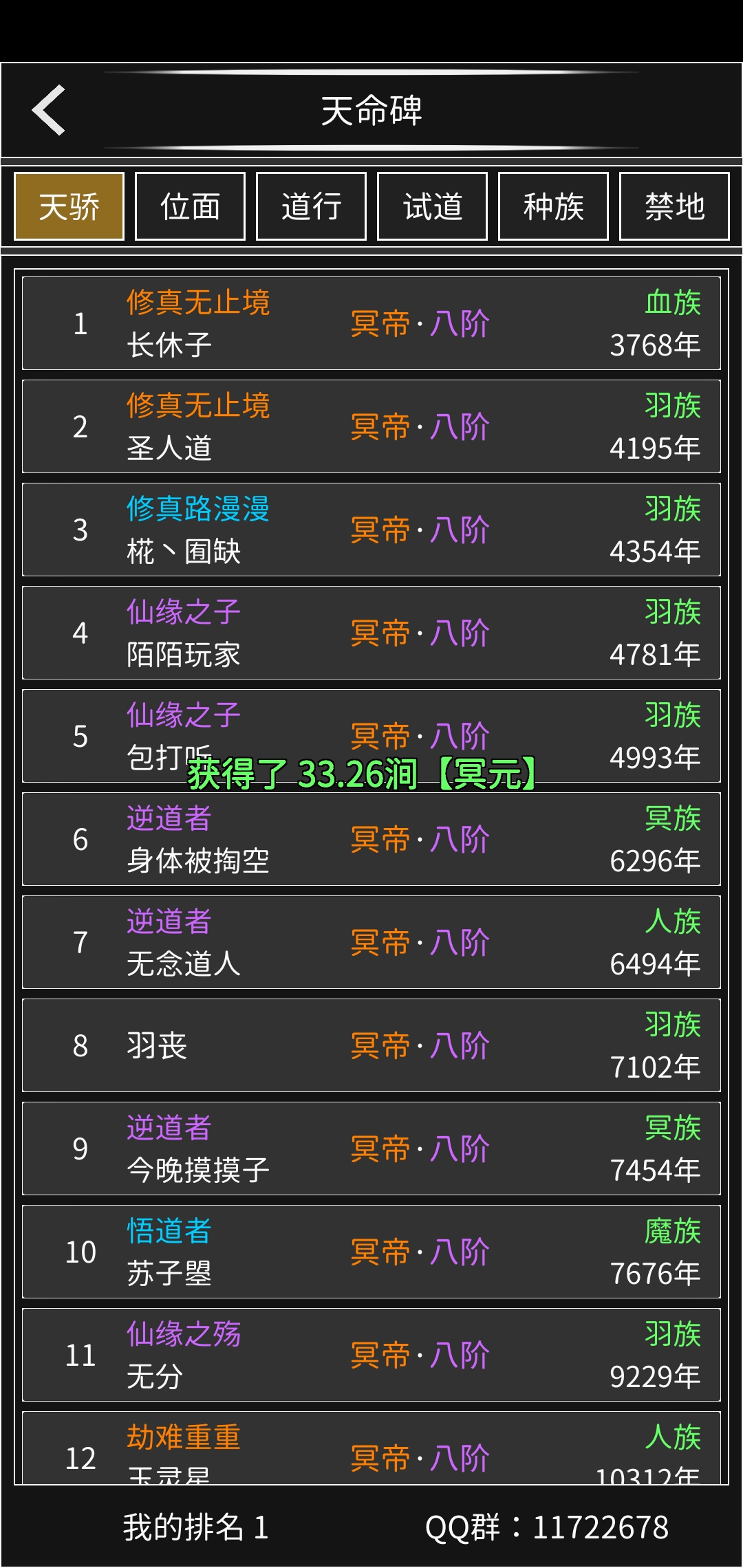Tap the title 劫难重重 in rank 12
743x1568 pixels.
[184, 1437]
